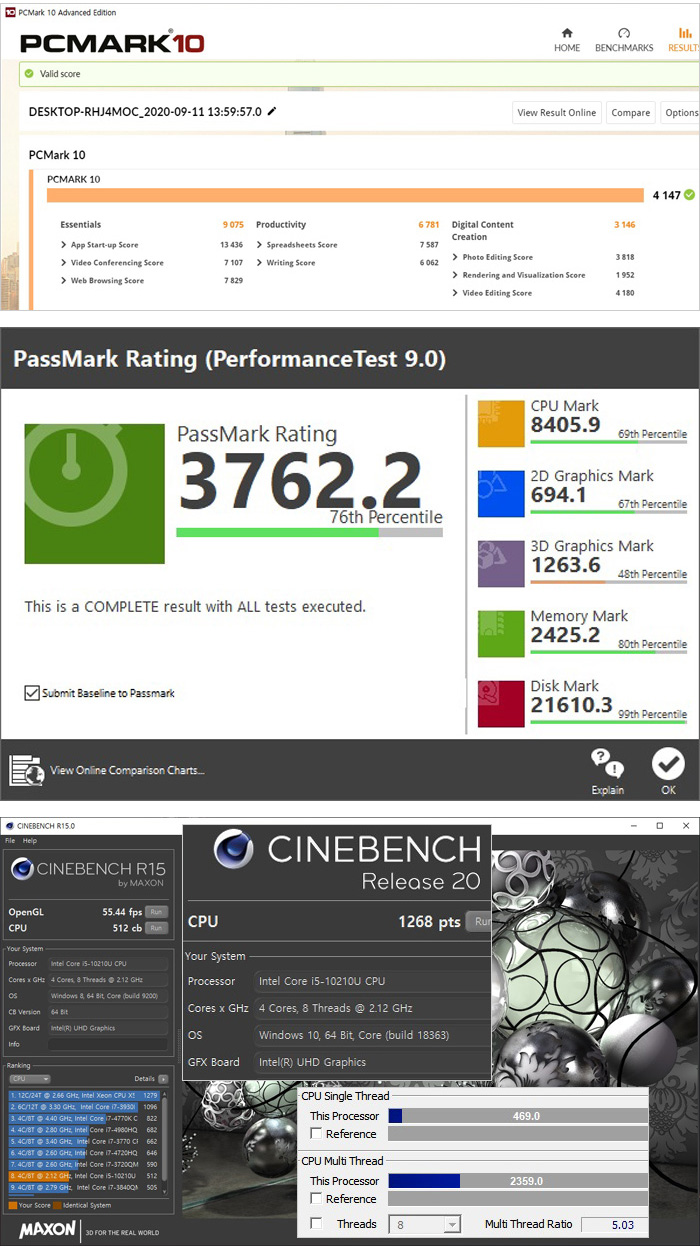Click the PassMark Rating percentile bar
This screenshot has width=700, height=1249.
coord(309,533)
